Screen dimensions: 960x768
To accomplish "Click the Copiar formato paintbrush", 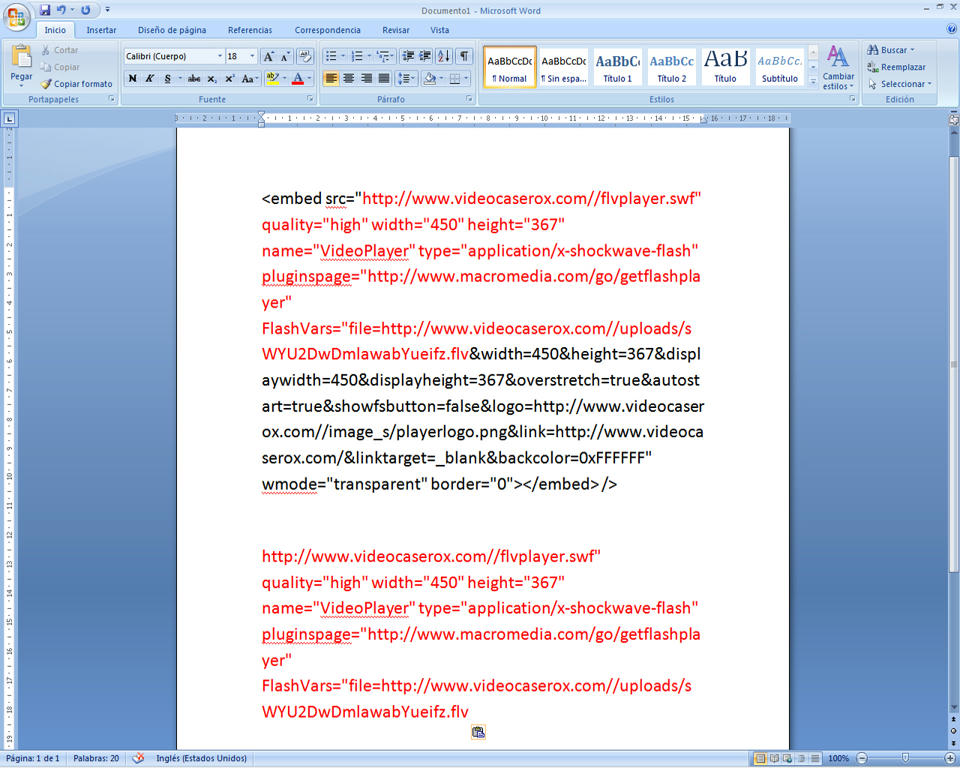I will pyautogui.click(x=77, y=84).
